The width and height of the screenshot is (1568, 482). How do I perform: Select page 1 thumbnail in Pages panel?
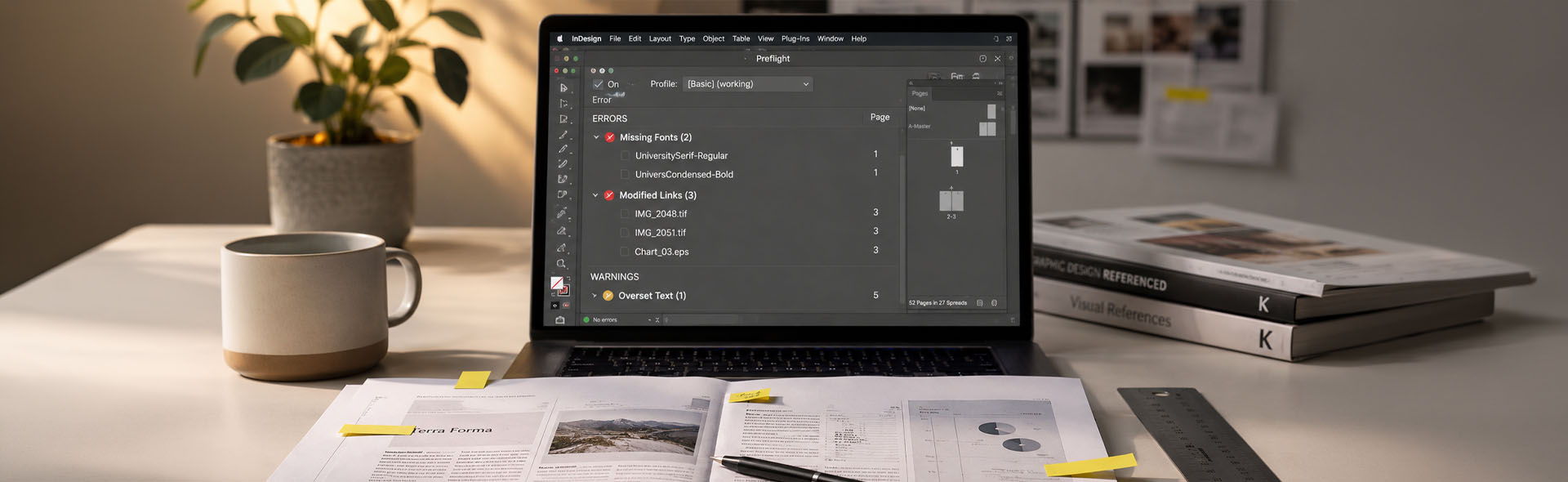956,156
